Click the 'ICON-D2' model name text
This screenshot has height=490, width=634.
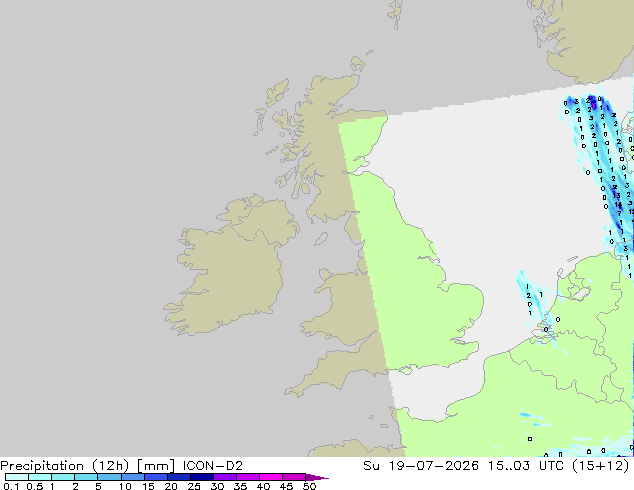tap(213, 466)
